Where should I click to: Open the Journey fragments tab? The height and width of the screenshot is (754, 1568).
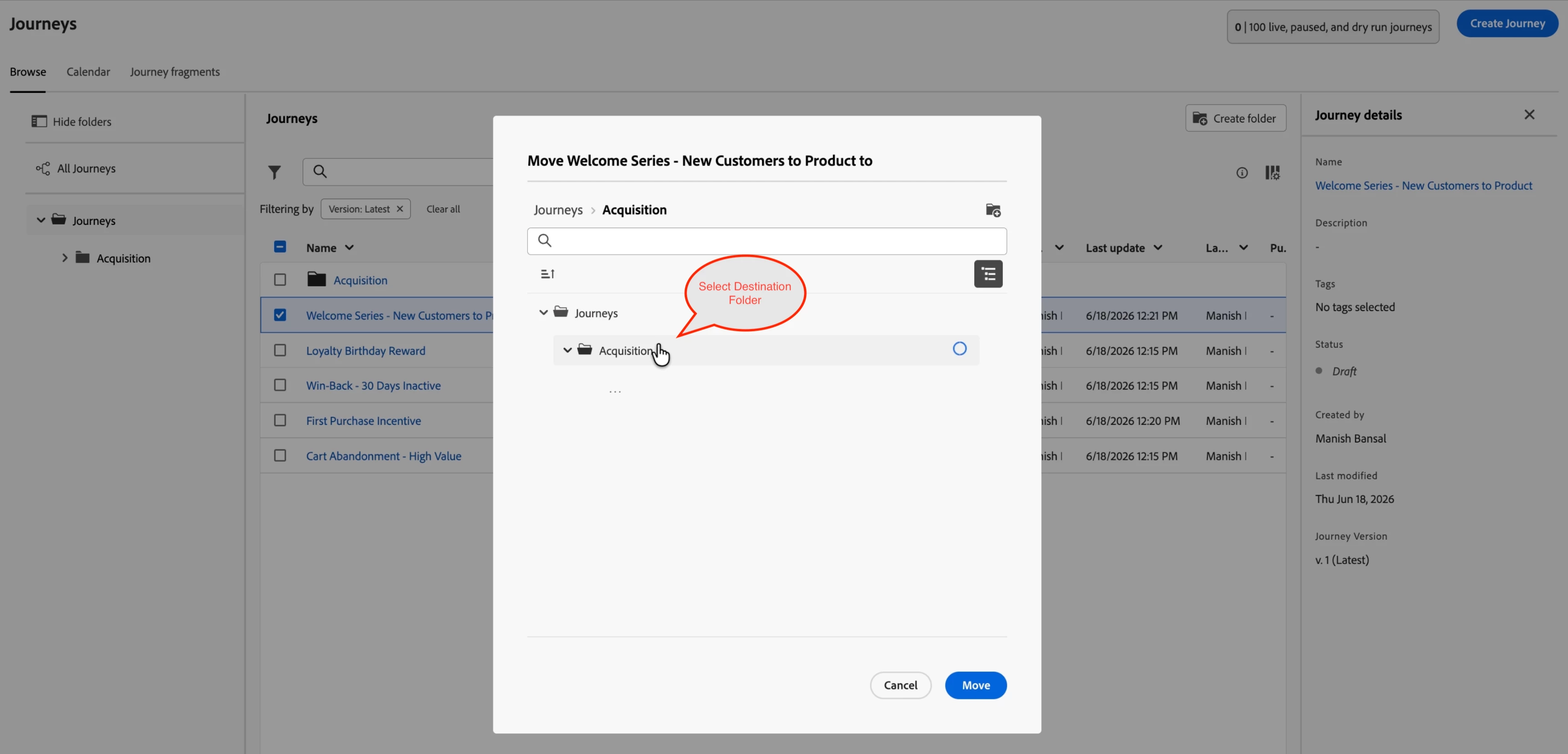(175, 72)
